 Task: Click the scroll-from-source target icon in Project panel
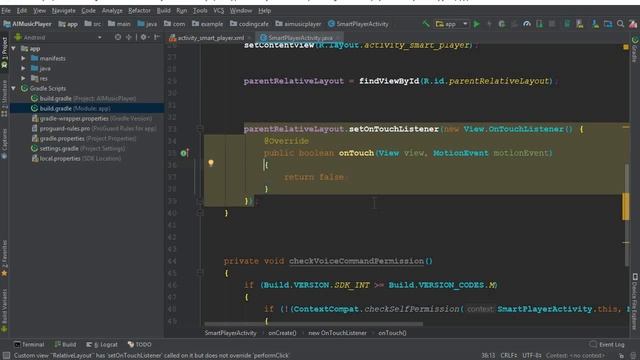pos(118,37)
